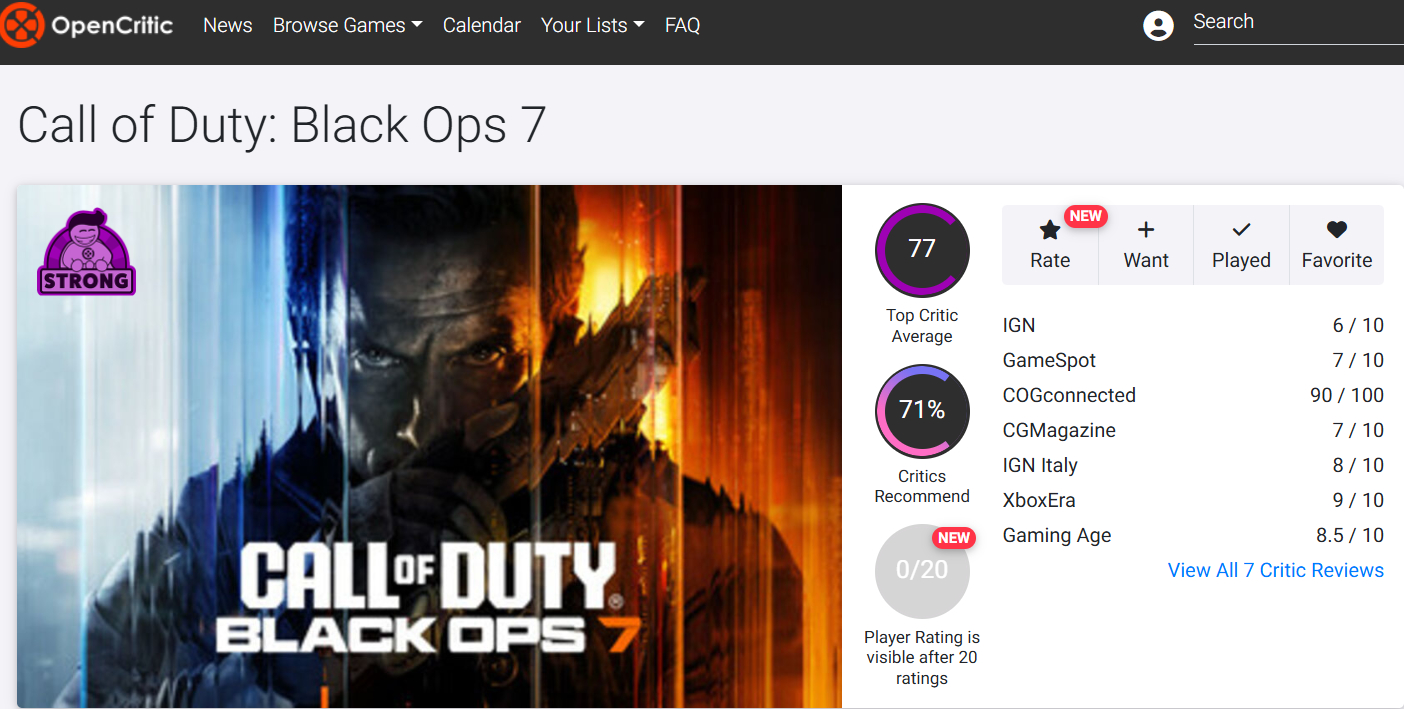
Task: Click the 6 / 10 IGN score
Action: [x=1358, y=325]
